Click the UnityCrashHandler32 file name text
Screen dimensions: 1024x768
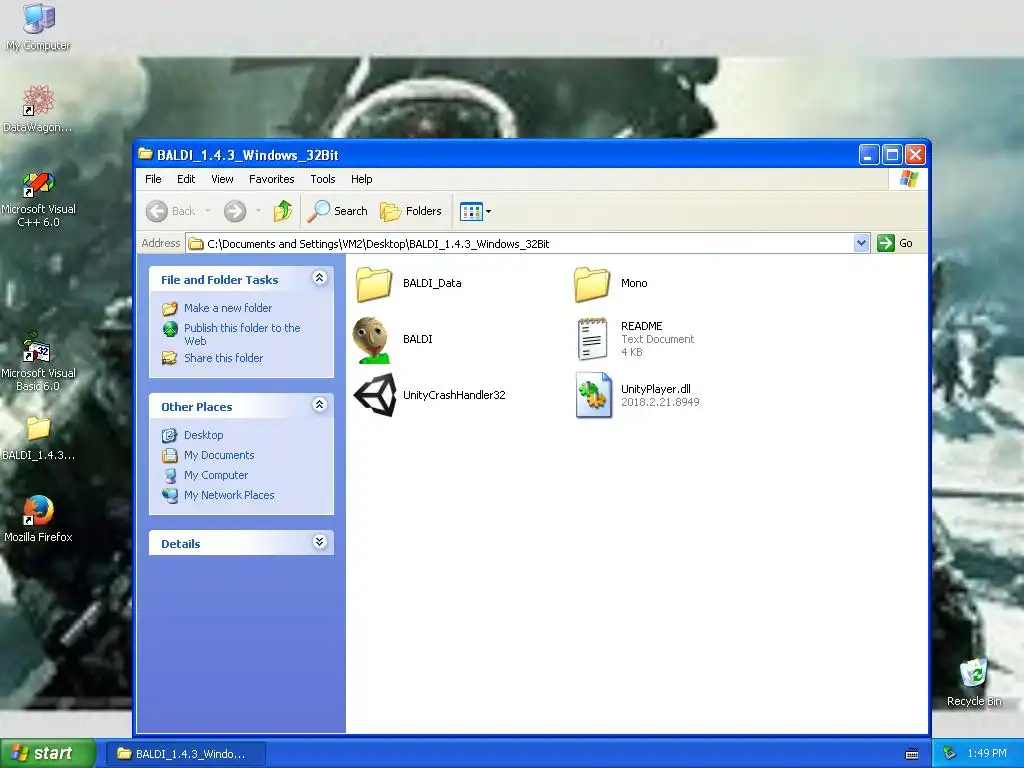pos(454,395)
